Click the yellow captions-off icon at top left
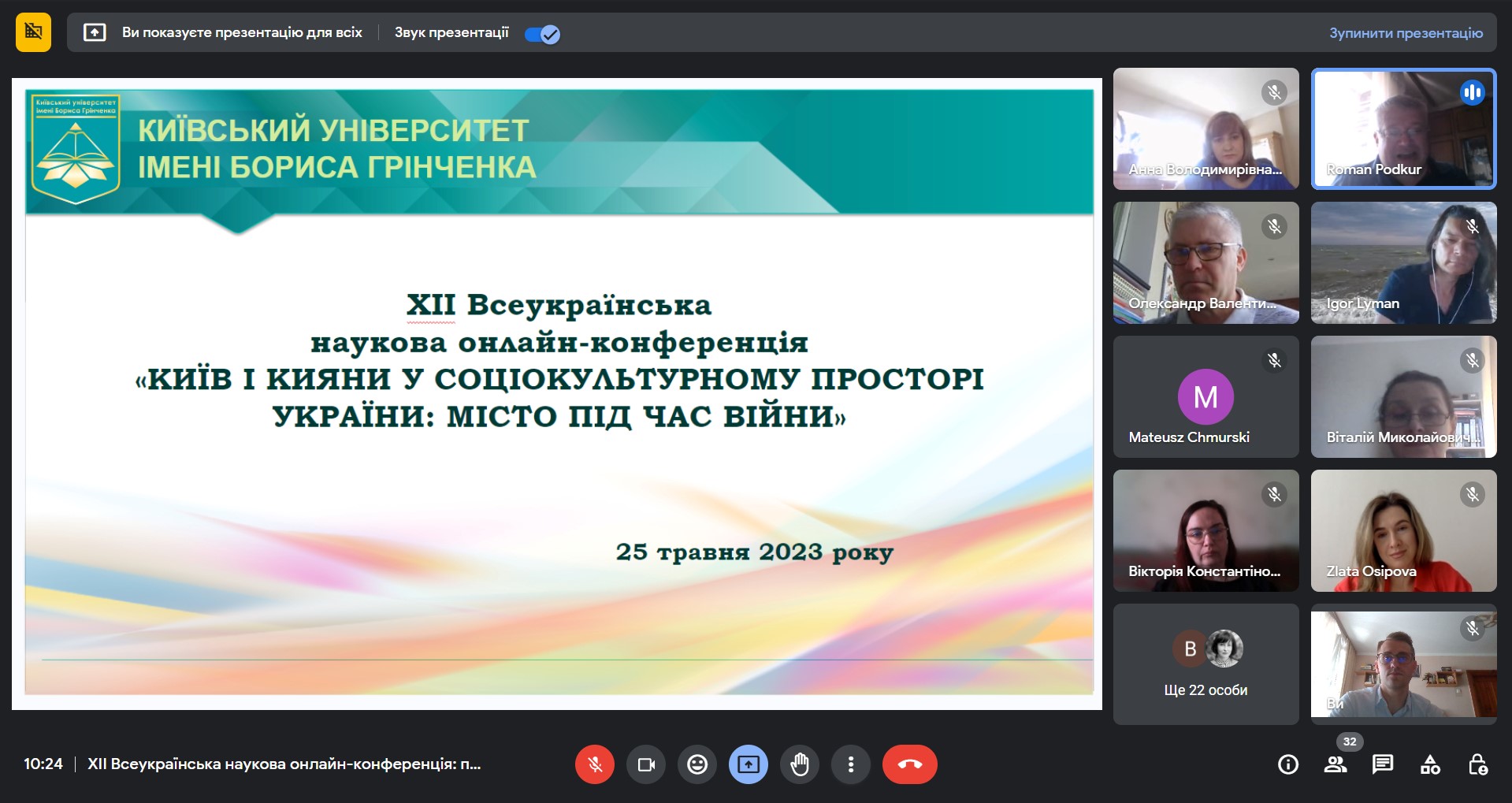1512x803 pixels. coord(33,32)
